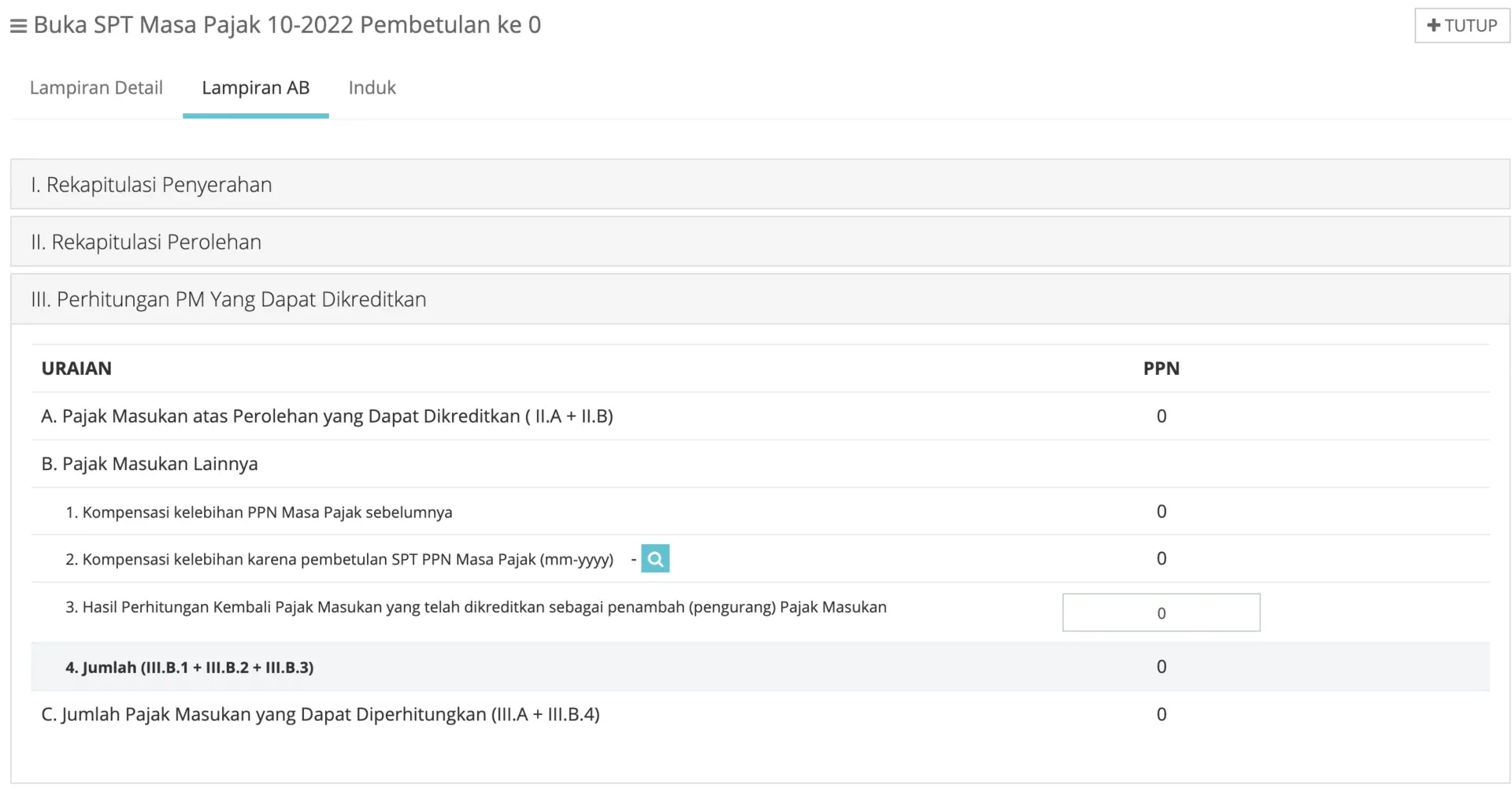Click the PPN value in row A
Image resolution: width=1512 pixels, height=796 pixels.
point(1161,416)
